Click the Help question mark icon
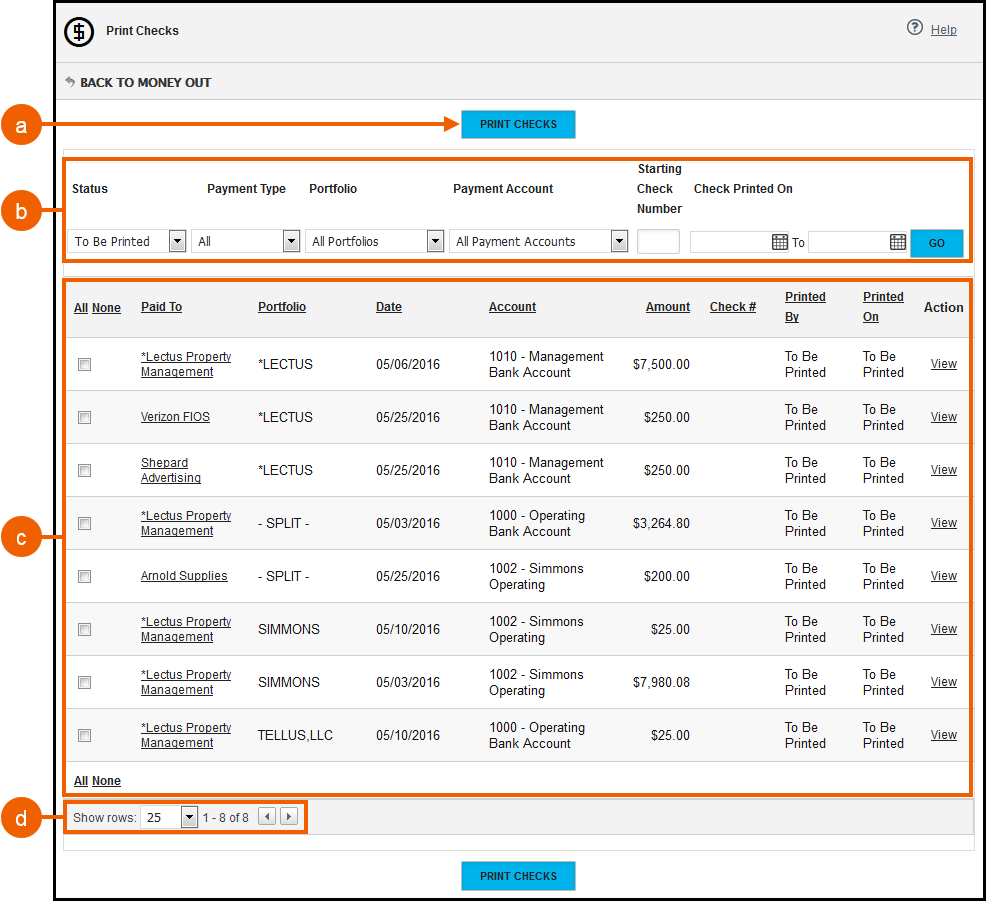The width and height of the screenshot is (986, 901). tap(914, 28)
